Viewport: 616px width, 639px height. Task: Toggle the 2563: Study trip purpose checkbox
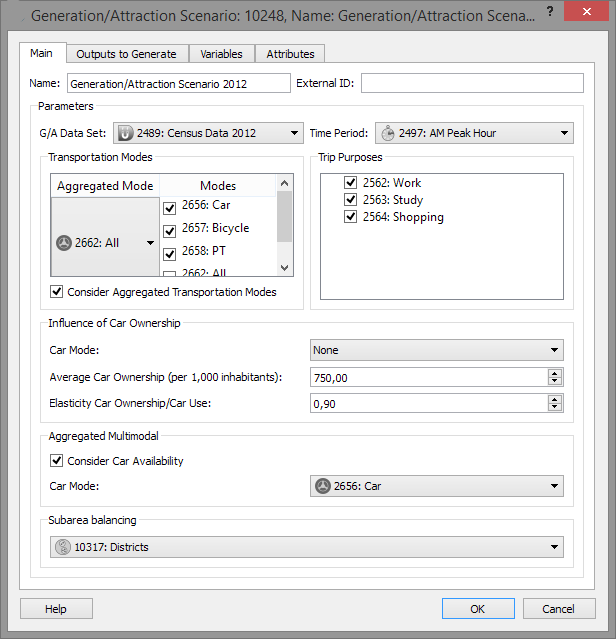click(x=350, y=199)
